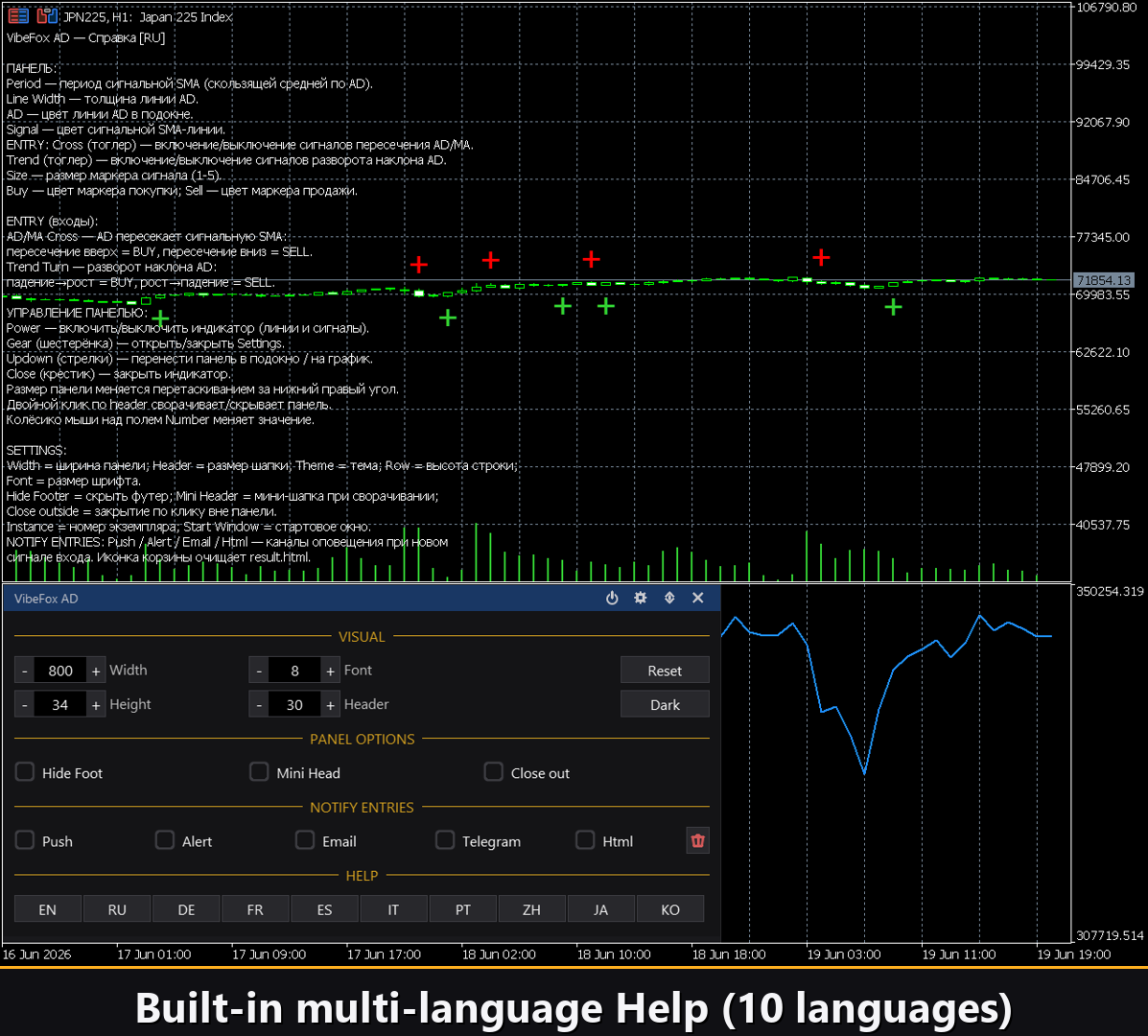Click the indicator scale value 350254.319
The width and height of the screenshot is (1148, 1036).
(x=1110, y=591)
